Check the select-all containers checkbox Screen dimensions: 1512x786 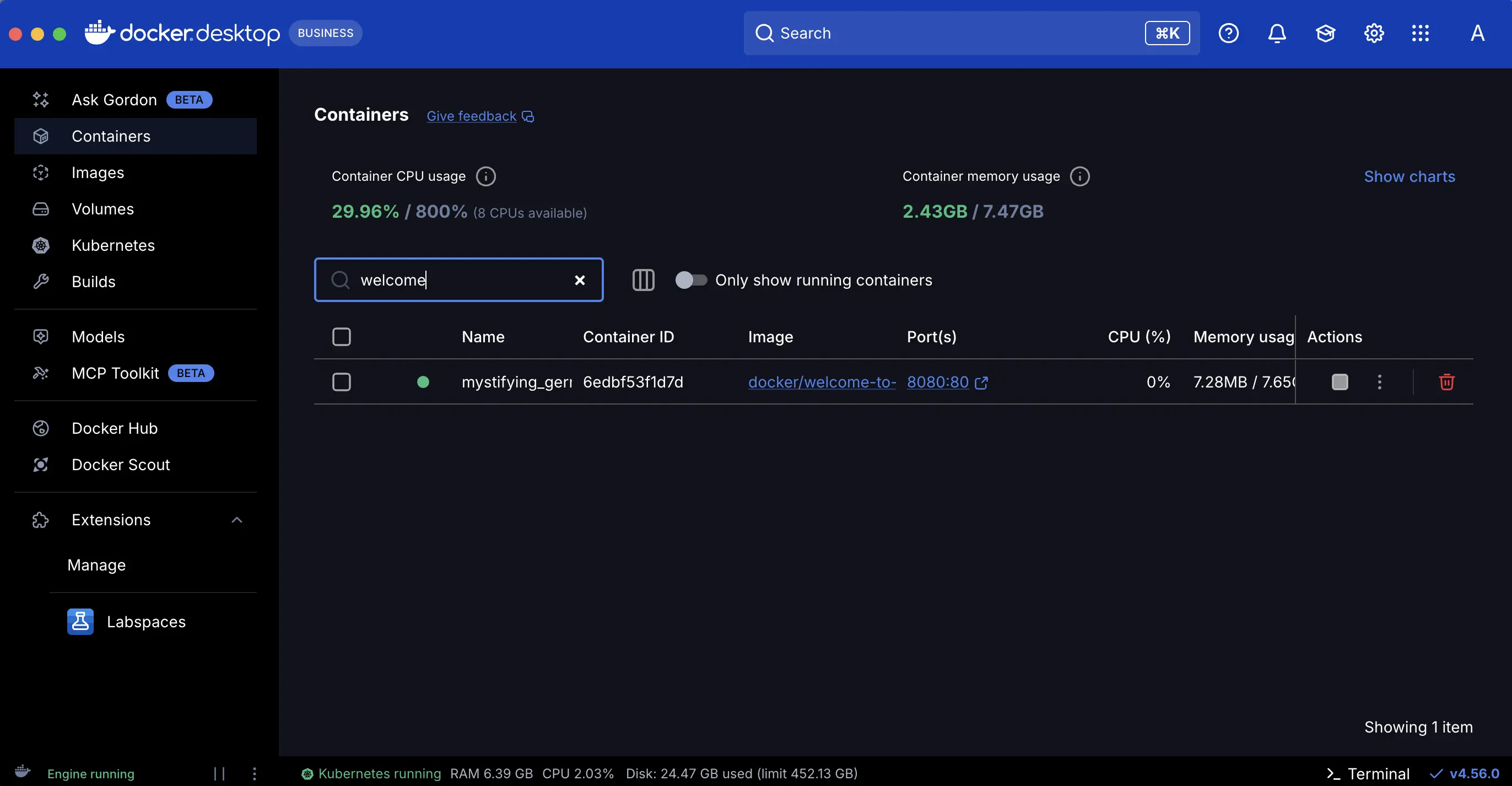(341, 336)
